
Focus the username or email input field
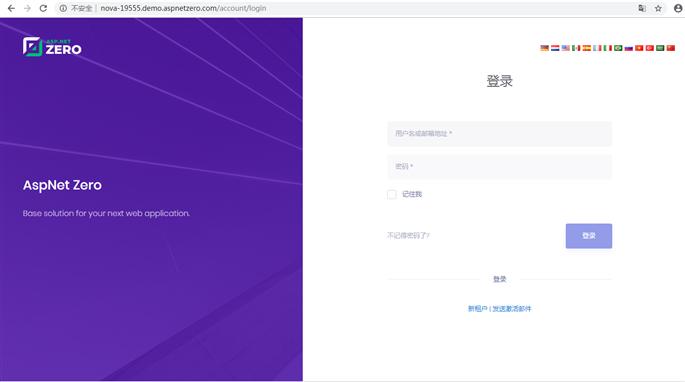(499, 133)
